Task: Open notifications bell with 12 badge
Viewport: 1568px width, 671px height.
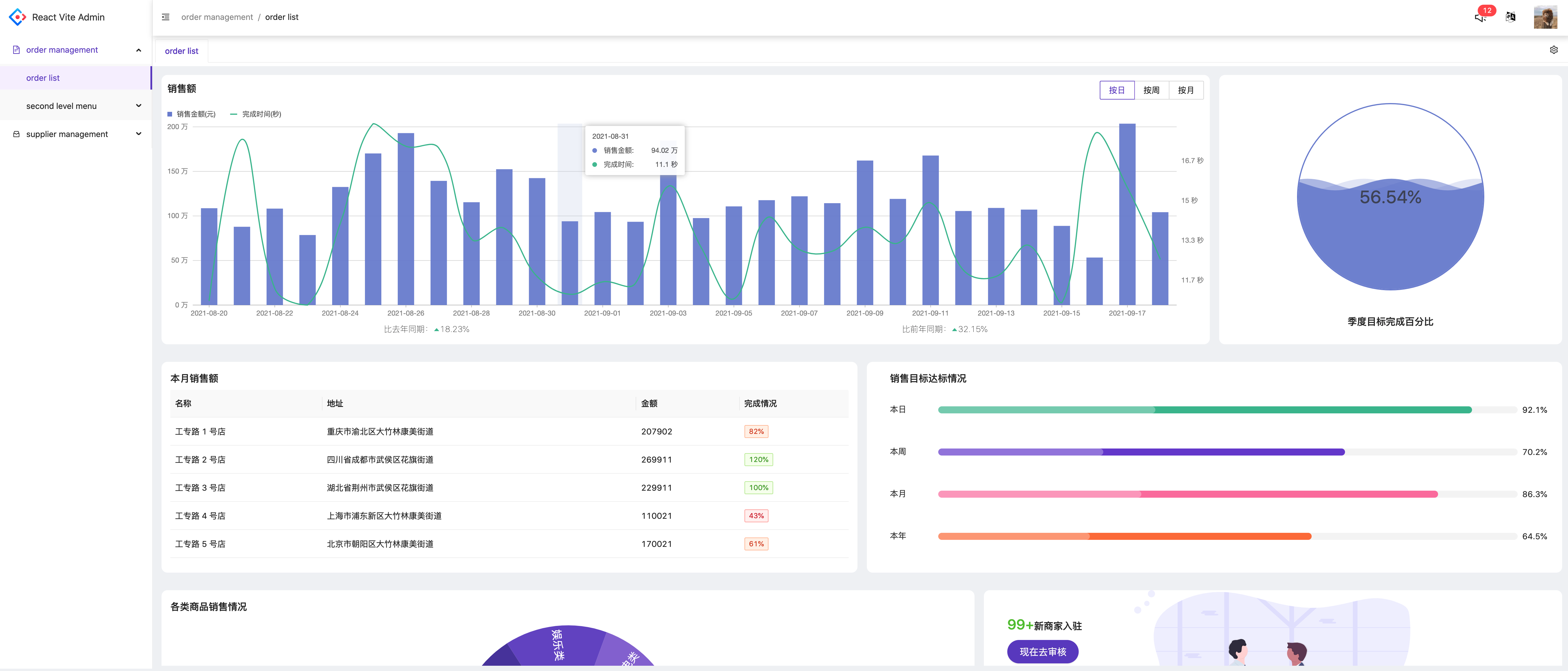Action: 1480,17
